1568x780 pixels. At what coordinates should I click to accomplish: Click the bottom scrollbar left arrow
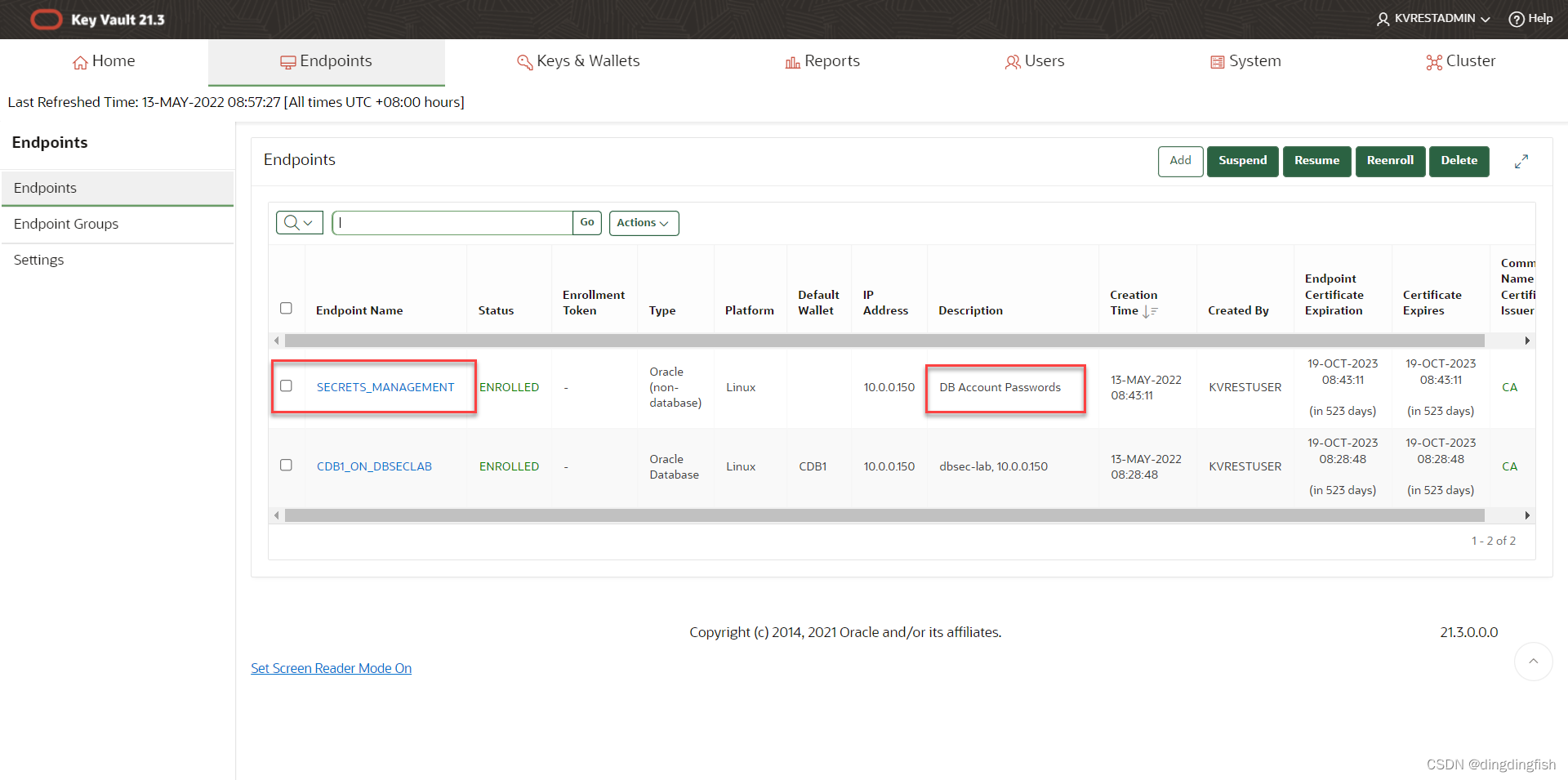(x=277, y=515)
